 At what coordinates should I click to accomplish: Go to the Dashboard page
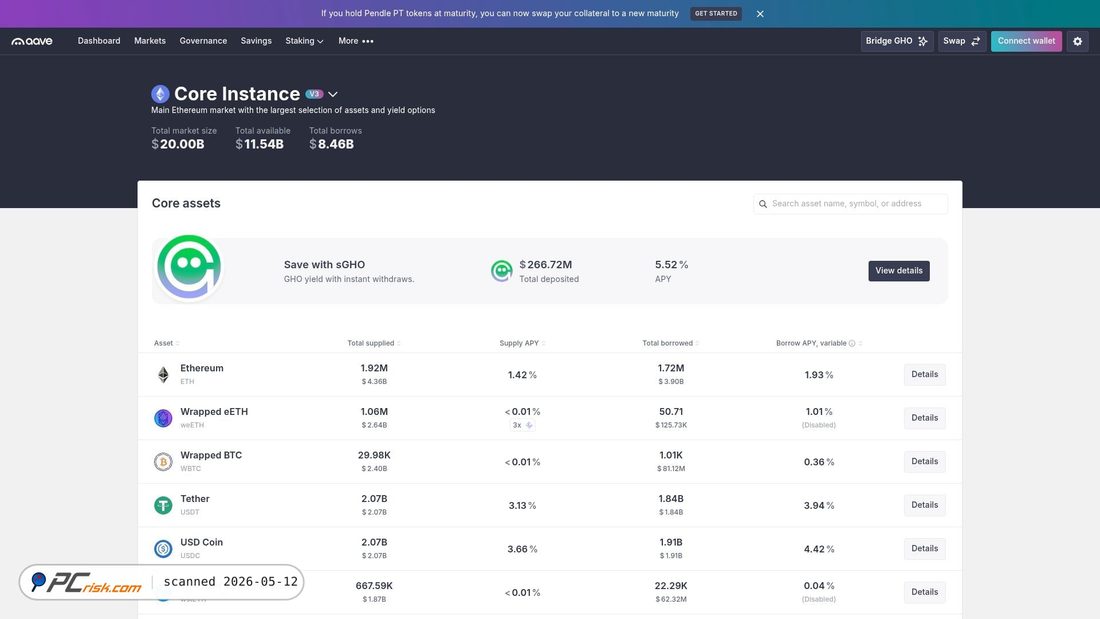pyautogui.click(x=99, y=41)
